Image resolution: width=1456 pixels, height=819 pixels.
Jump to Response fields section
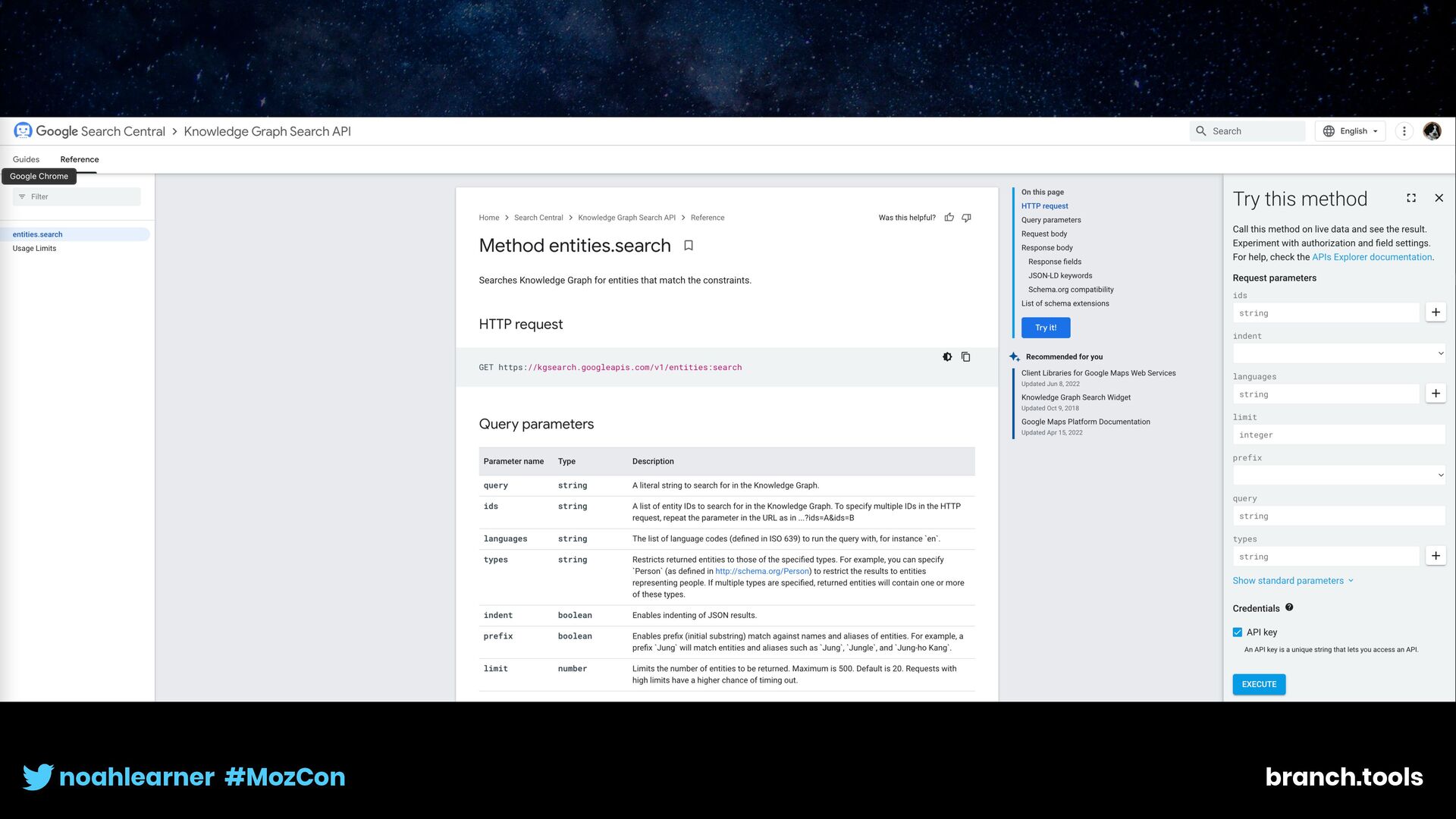tap(1055, 262)
